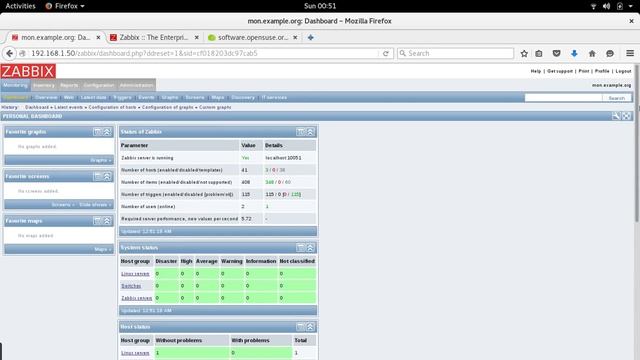Image resolution: width=640 pixels, height=360 pixels.
Task: Open the Activities overview
Action: [20, 6]
